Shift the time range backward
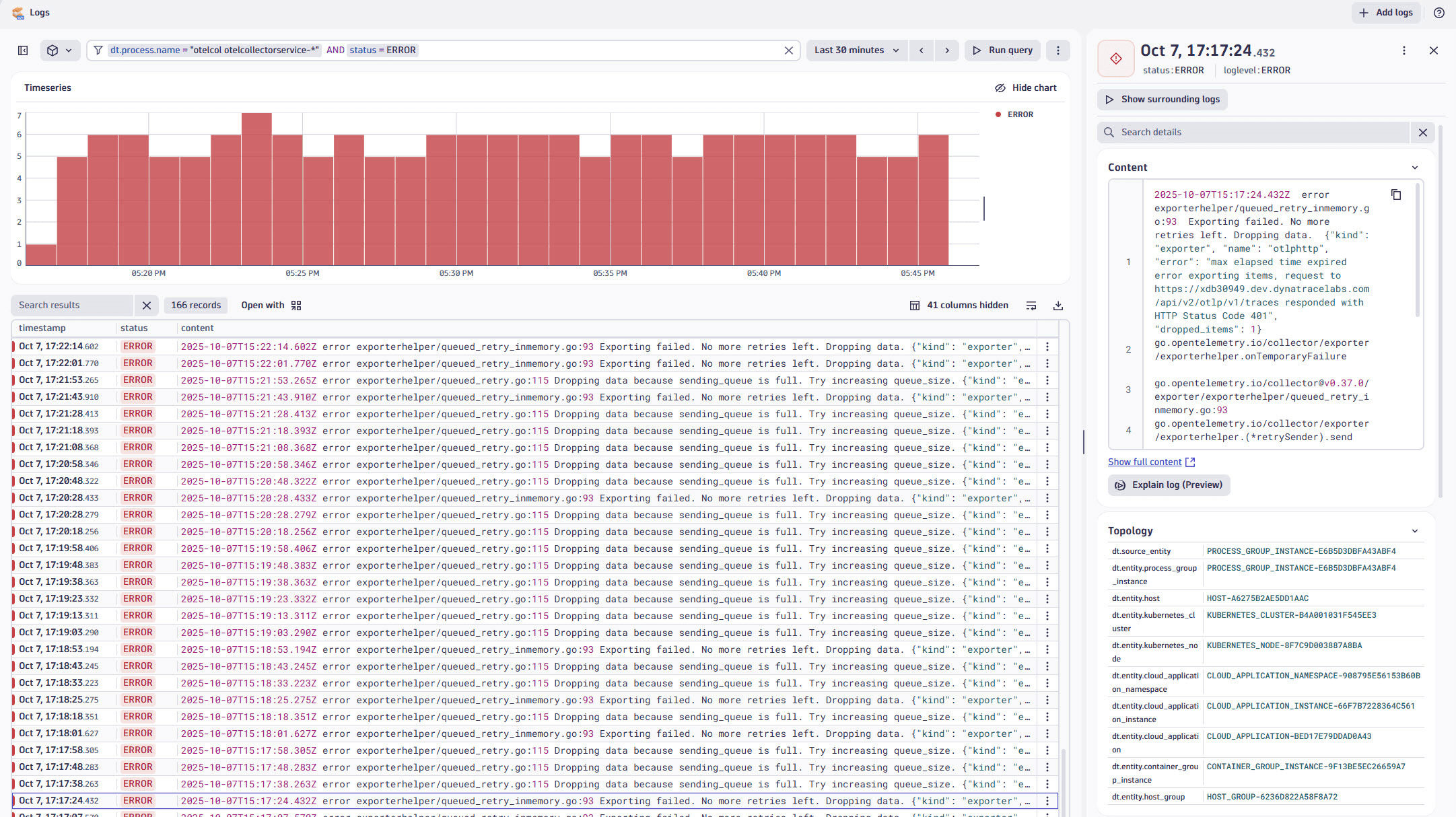This screenshot has height=817, width=1456. pos(922,50)
